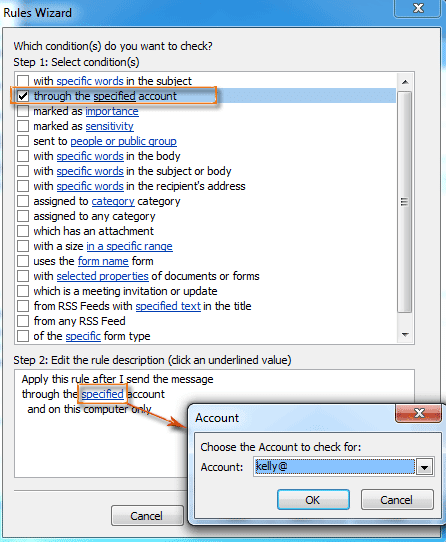Click the 'importance' link
Screen dimensions: 446x542
(112, 111)
